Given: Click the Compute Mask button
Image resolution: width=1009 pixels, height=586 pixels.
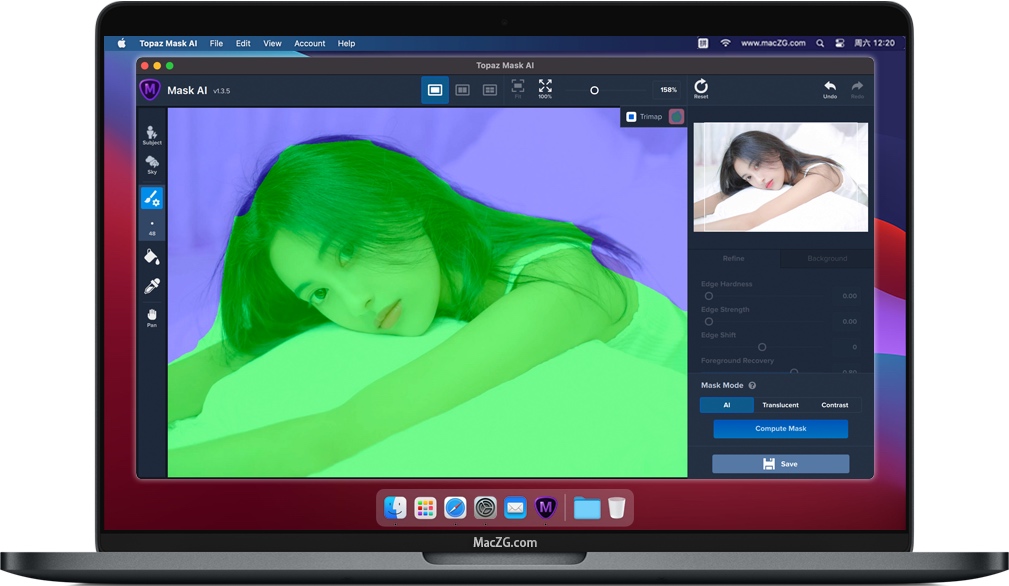Looking at the screenshot, I should point(780,428).
